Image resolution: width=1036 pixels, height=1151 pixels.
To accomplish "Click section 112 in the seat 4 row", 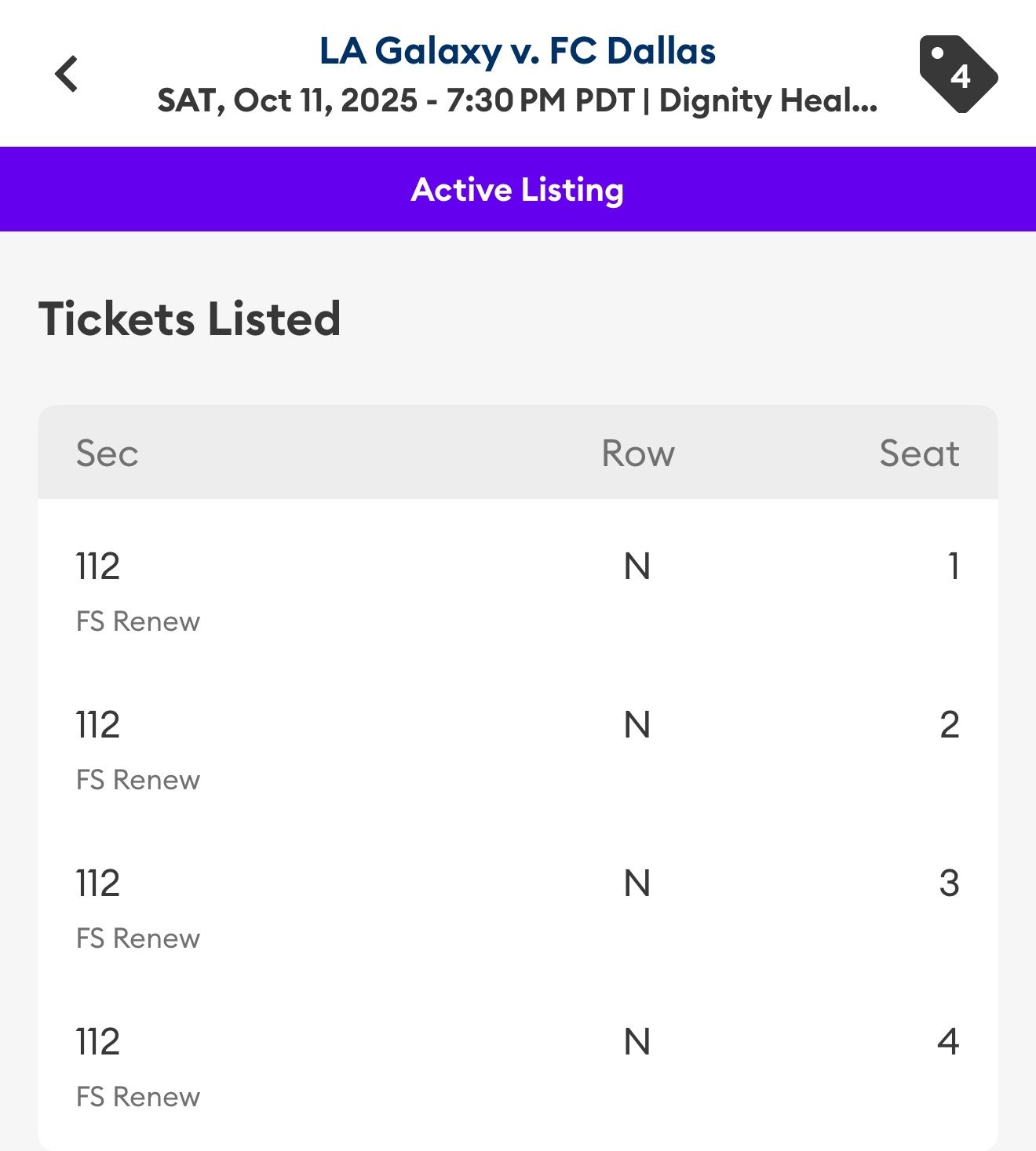I will 98,1042.
